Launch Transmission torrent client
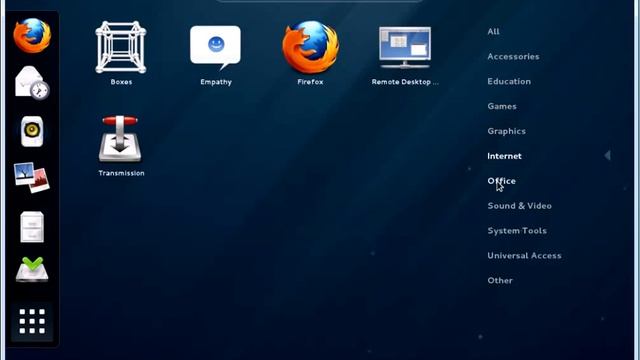 [121, 146]
